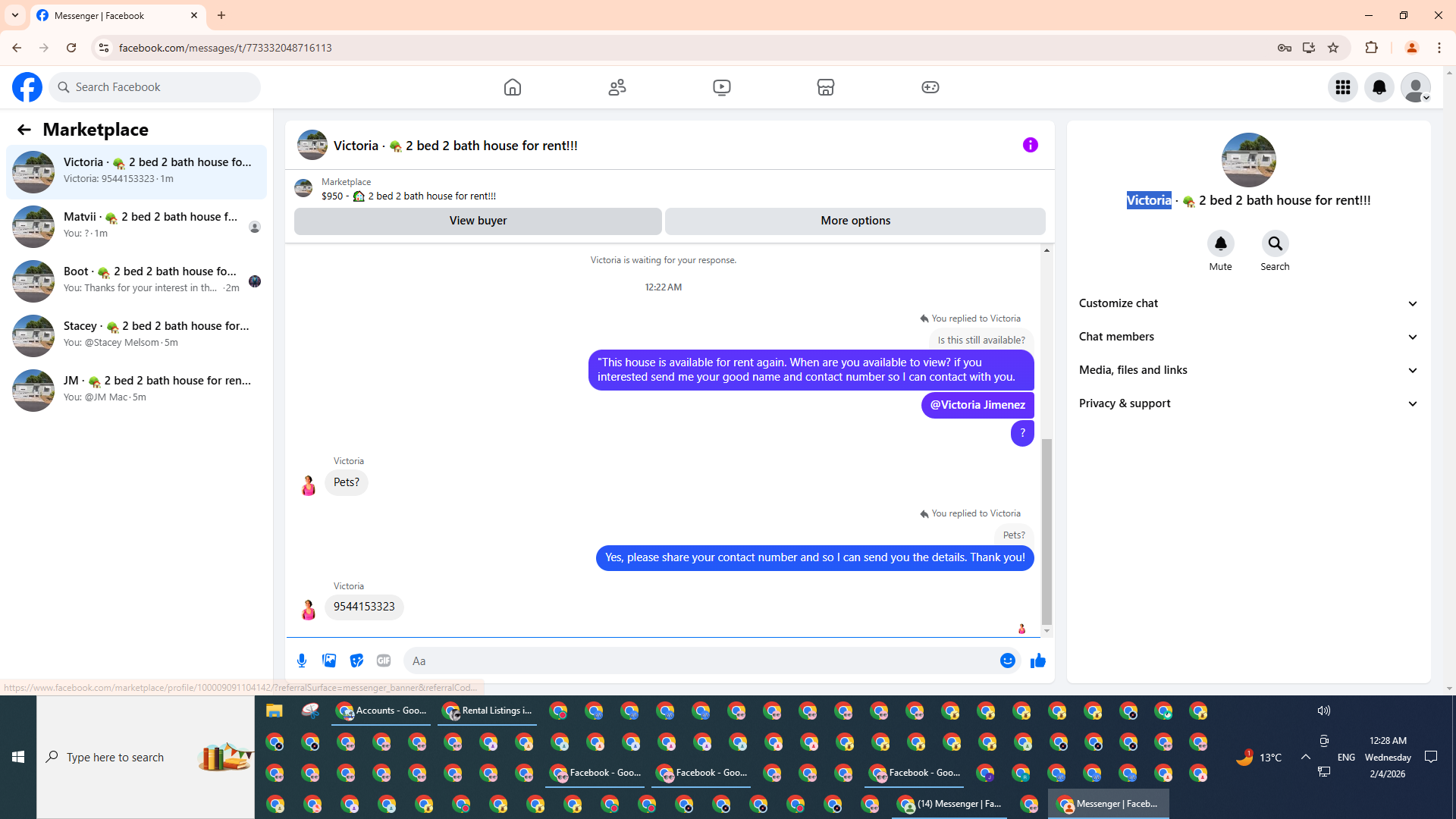Click the conversation information icon
This screenshot has width=1456, height=819.
(x=1030, y=145)
